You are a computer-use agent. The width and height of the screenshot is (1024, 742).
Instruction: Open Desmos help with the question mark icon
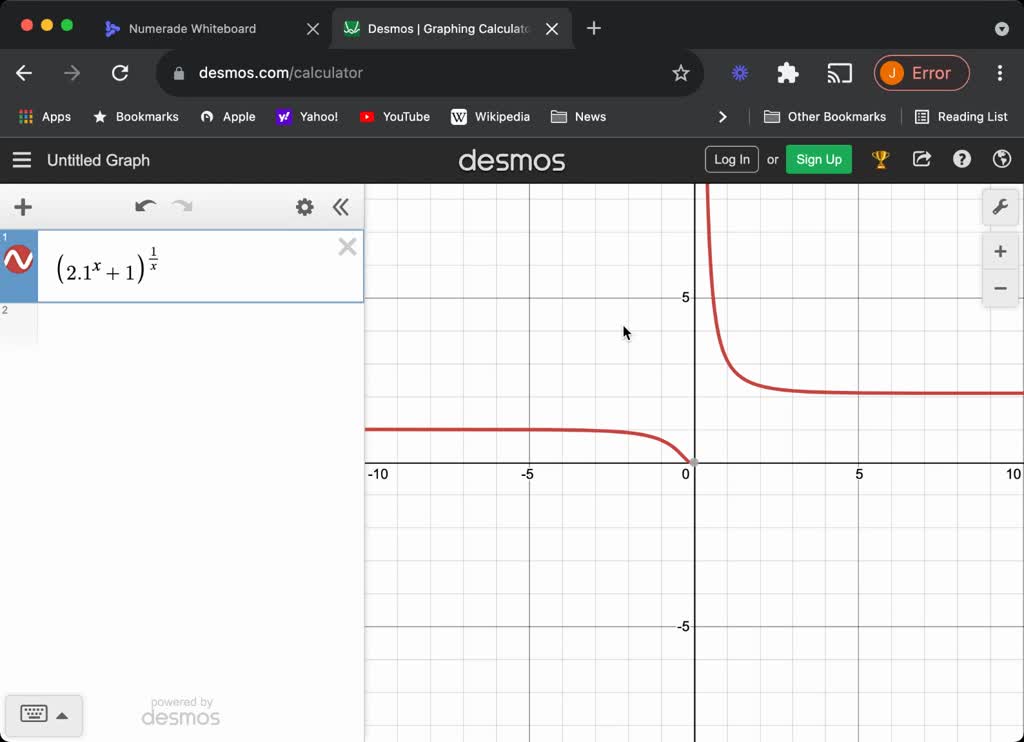[x=961, y=159]
